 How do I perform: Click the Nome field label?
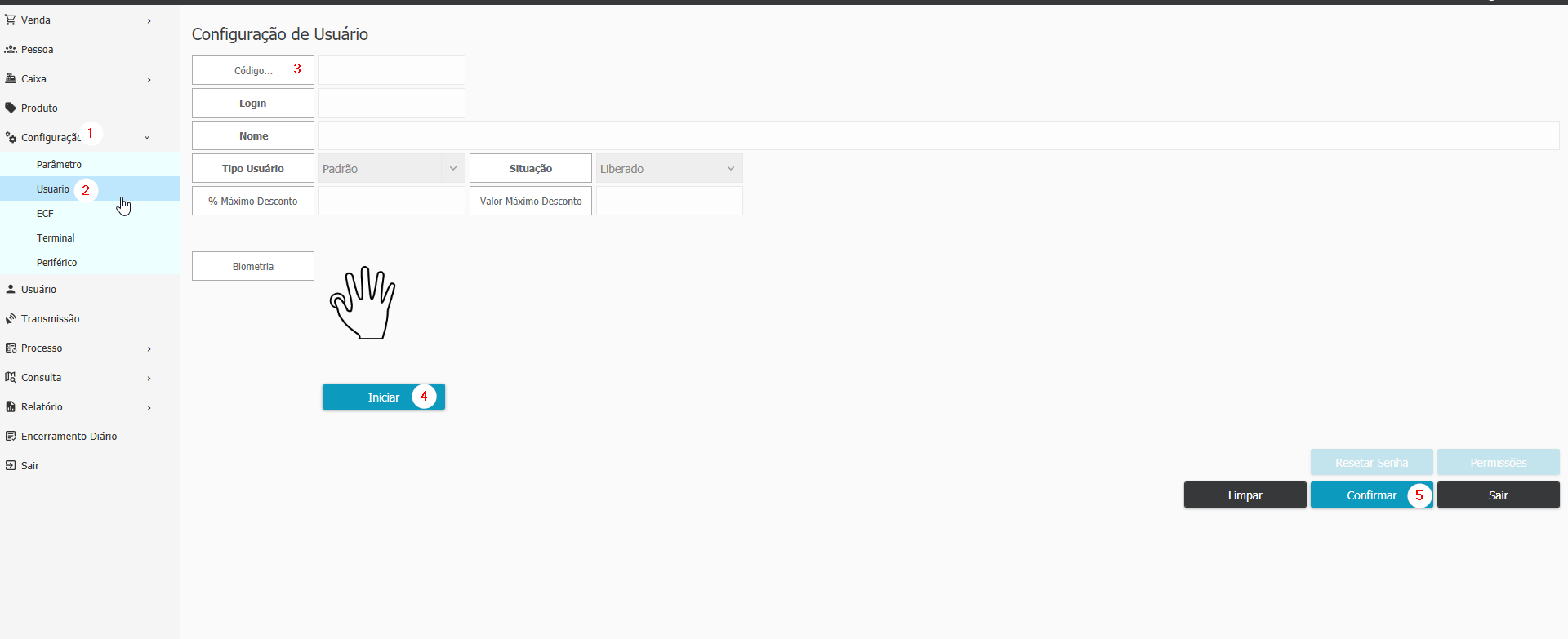point(253,135)
